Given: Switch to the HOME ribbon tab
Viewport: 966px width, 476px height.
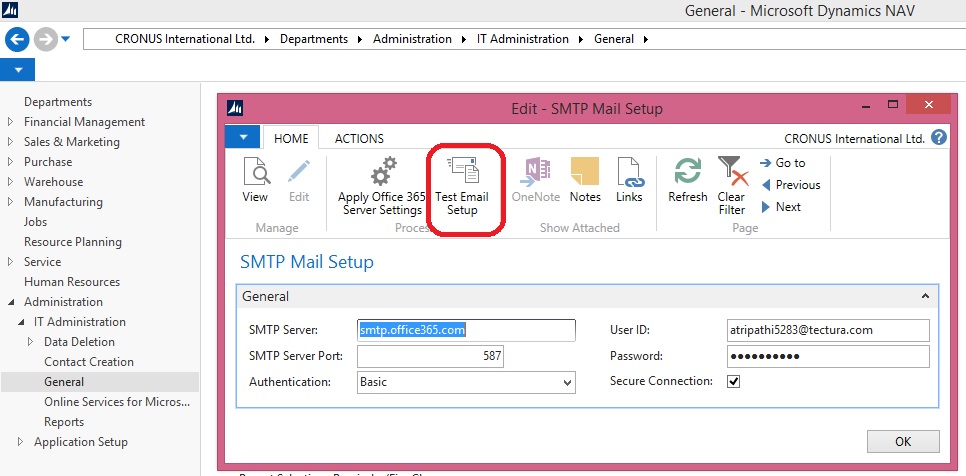Looking at the screenshot, I should pyautogui.click(x=291, y=139).
